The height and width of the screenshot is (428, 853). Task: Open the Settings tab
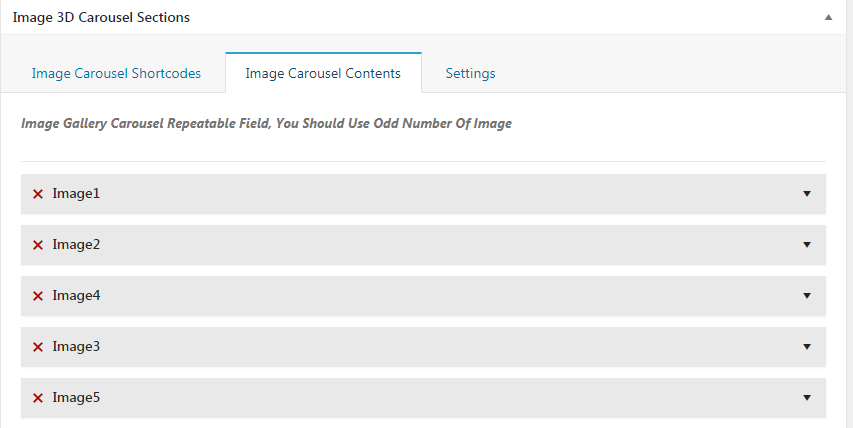point(470,73)
